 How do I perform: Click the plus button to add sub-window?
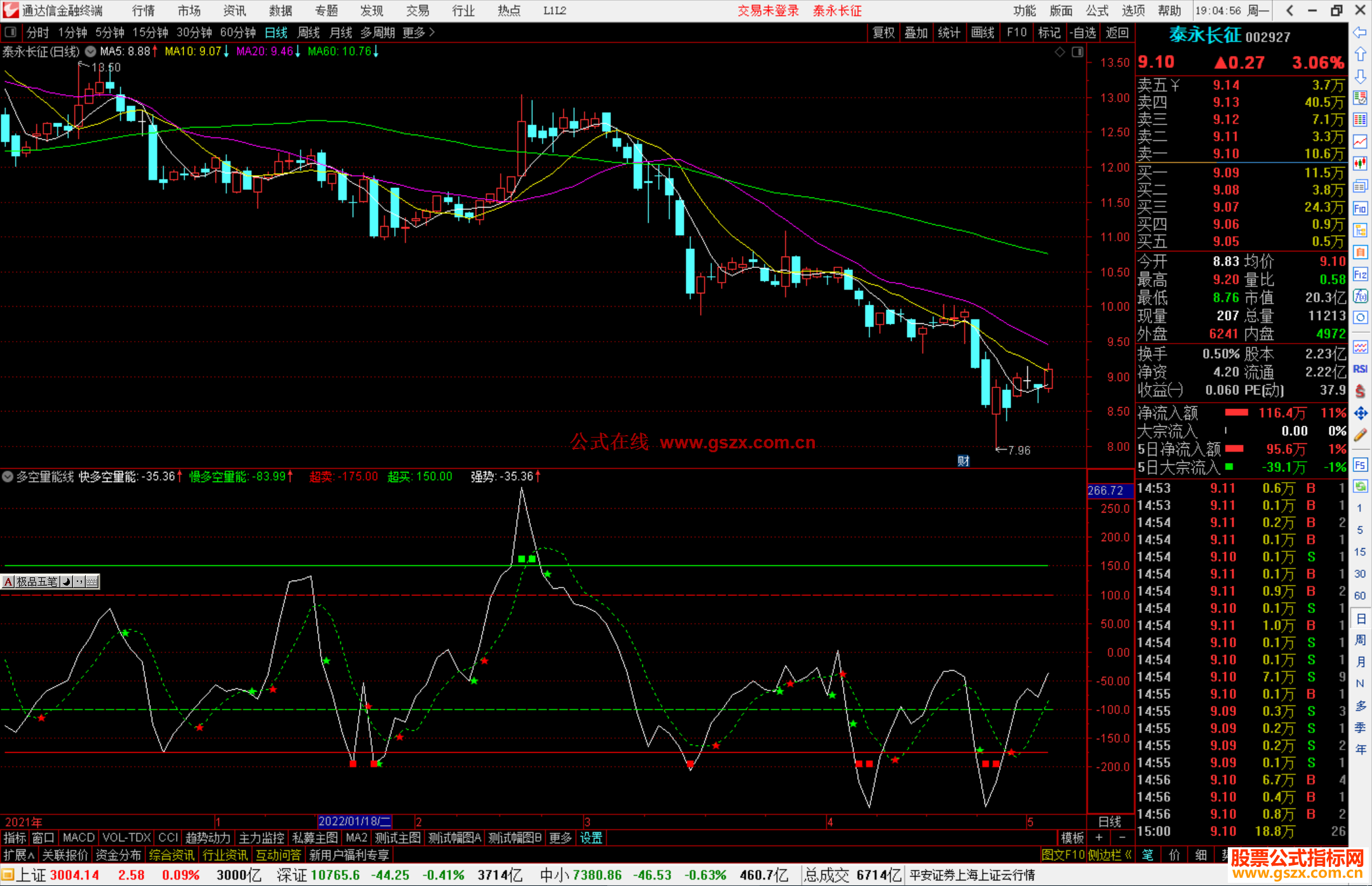[x=1099, y=838]
